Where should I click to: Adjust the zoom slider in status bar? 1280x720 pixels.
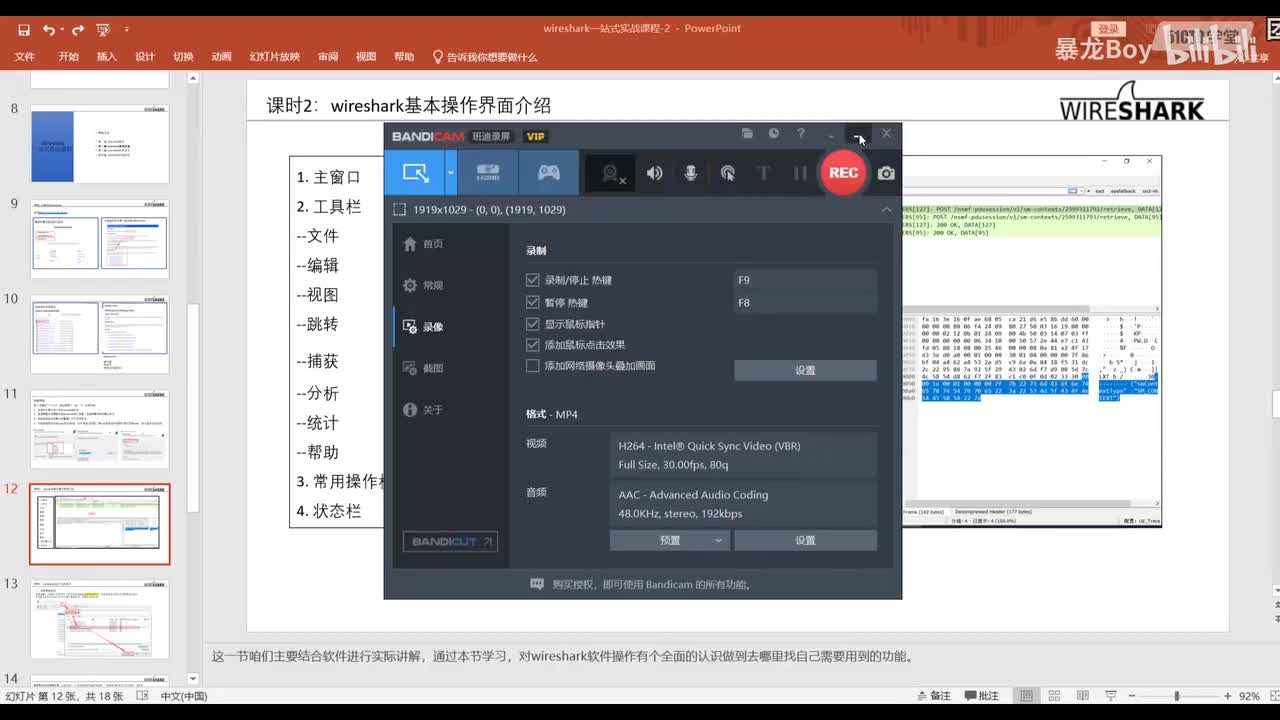click(1177, 696)
